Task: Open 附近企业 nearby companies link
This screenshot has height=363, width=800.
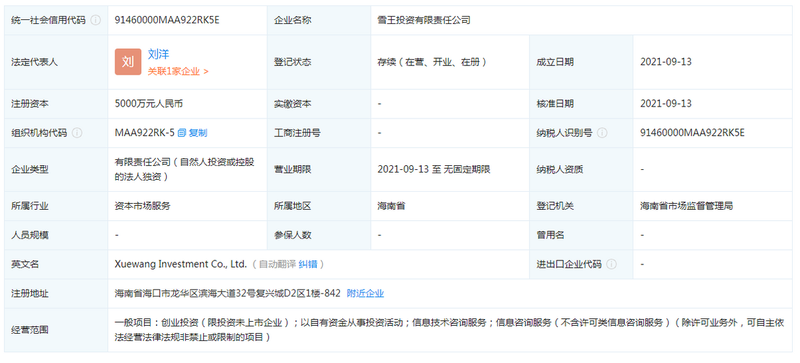Action: (x=365, y=294)
